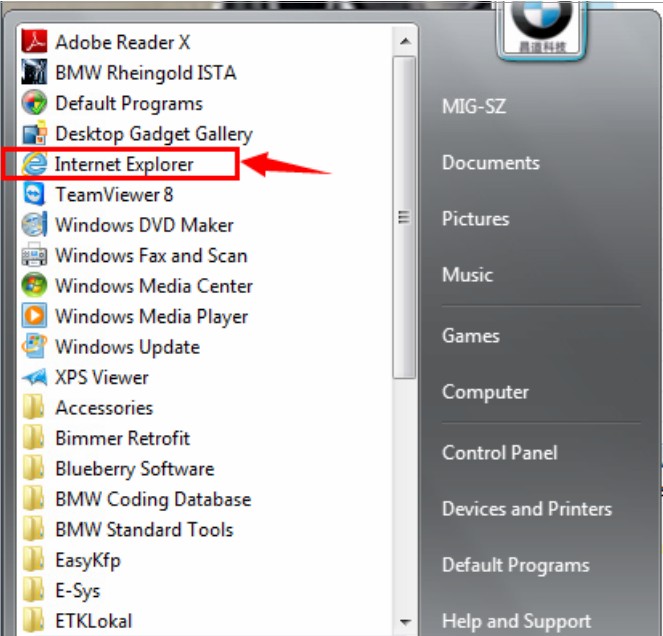The width and height of the screenshot is (663, 636).
Task: Click the Windows Update icon
Action: (x=34, y=346)
